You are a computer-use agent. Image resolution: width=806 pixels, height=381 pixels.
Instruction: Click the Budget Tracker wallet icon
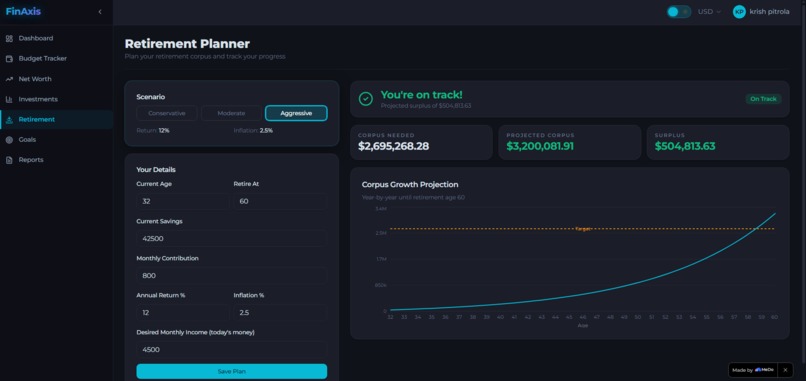pos(9,59)
